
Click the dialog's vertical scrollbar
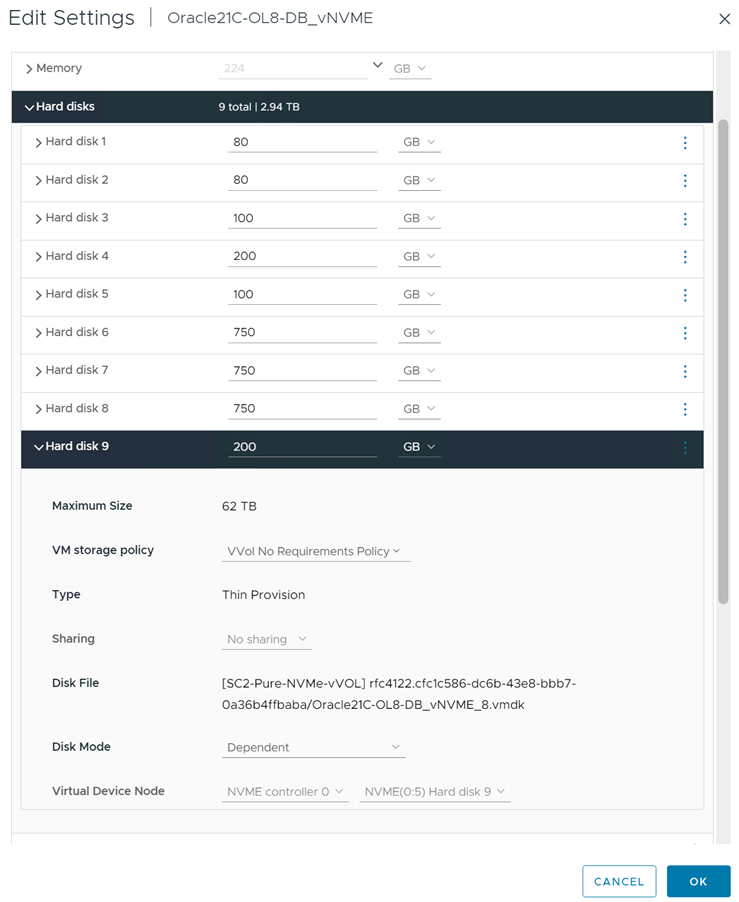coord(723,360)
